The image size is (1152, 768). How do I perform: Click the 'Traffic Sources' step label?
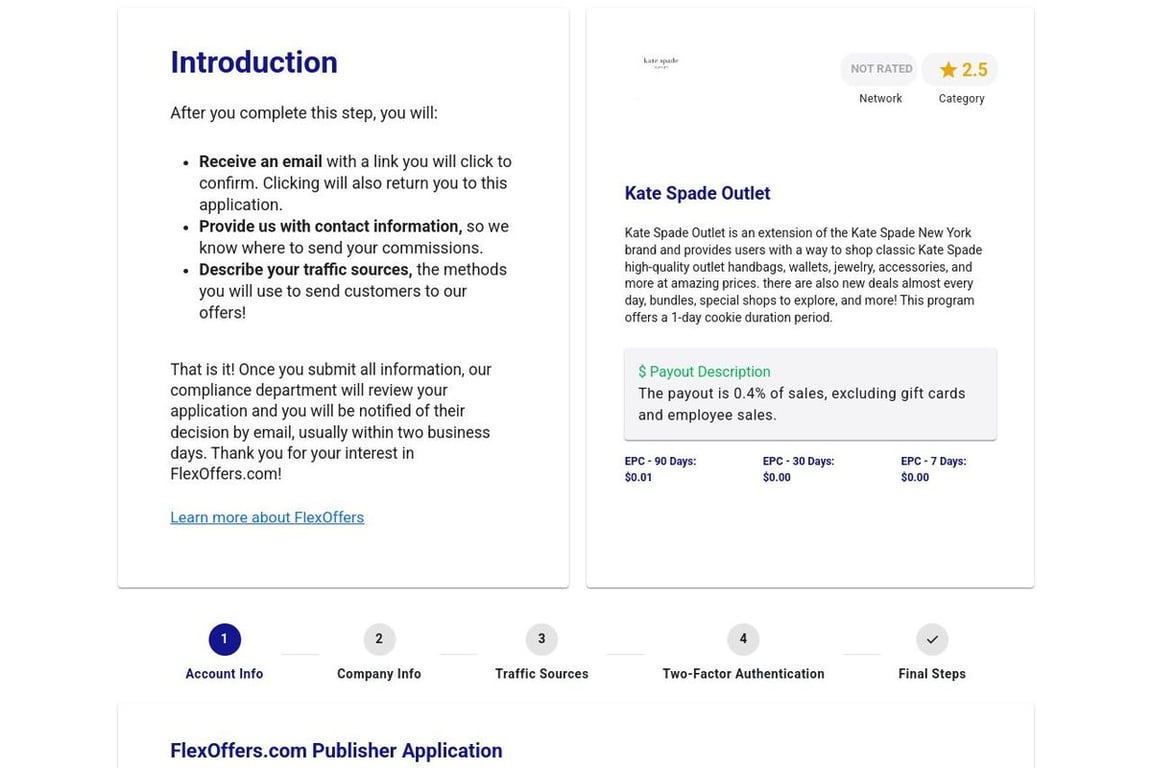[541, 674]
